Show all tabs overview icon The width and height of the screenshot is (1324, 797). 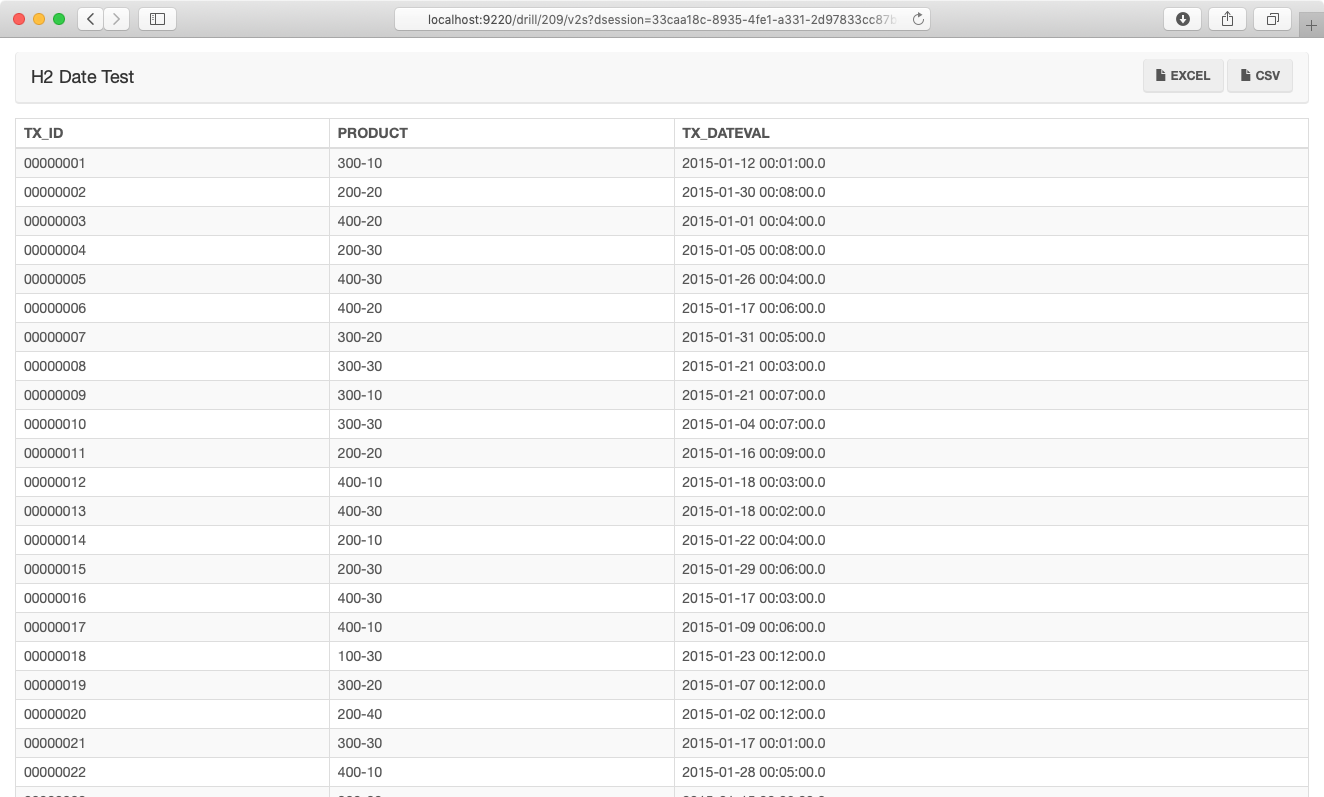pyautogui.click(x=1272, y=19)
